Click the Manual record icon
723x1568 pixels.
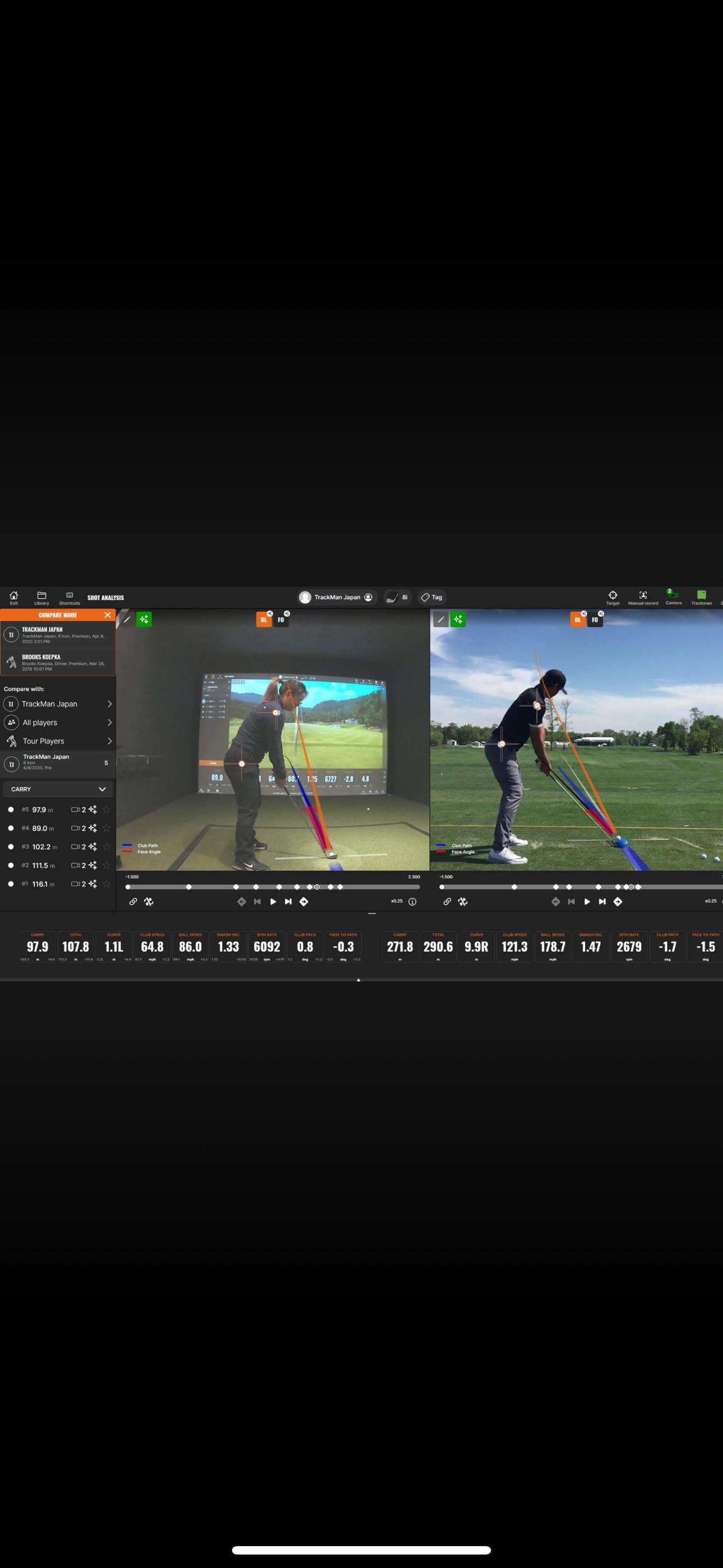click(643, 597)
